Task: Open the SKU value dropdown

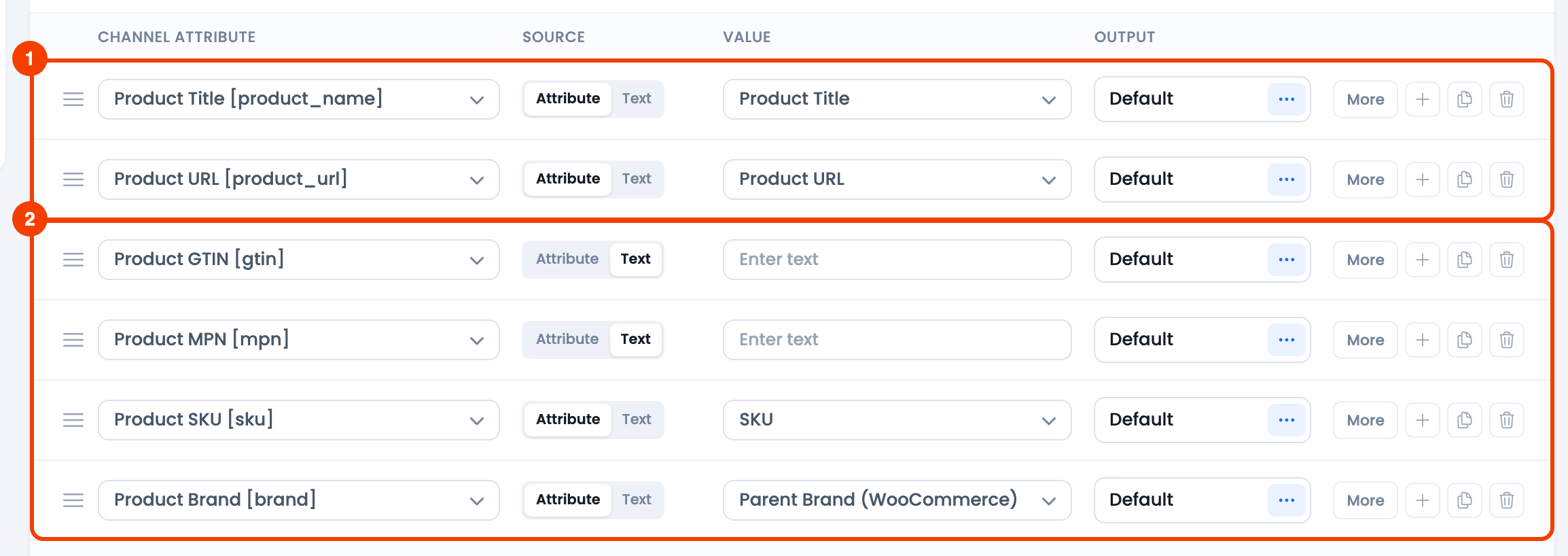Action: coord(897,420)
